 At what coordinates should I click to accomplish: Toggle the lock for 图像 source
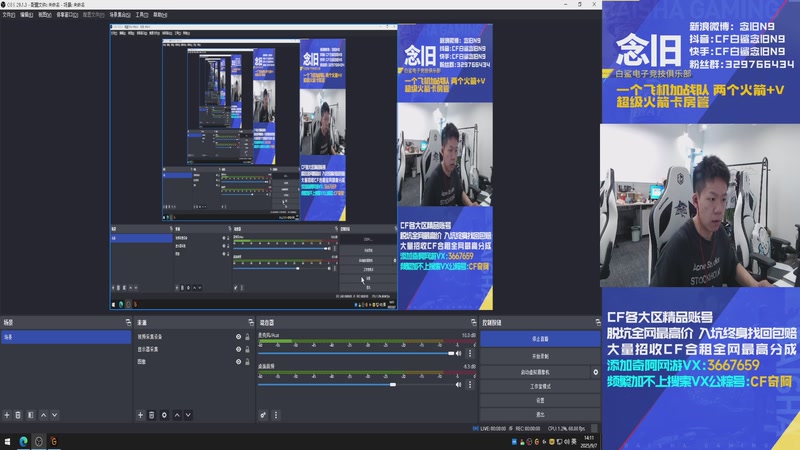(x=247, y=362)
